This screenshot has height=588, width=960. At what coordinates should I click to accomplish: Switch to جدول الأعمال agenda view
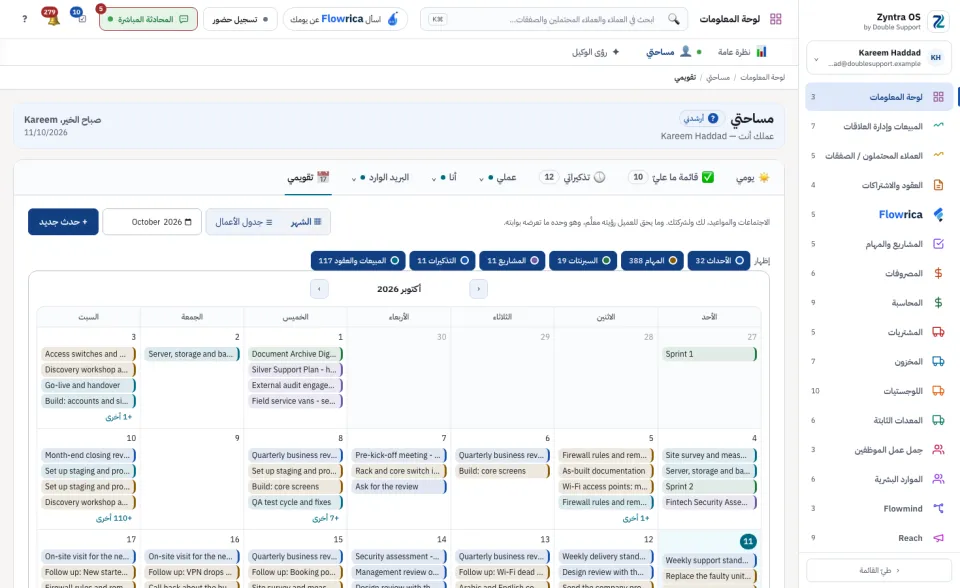point(244,222)
